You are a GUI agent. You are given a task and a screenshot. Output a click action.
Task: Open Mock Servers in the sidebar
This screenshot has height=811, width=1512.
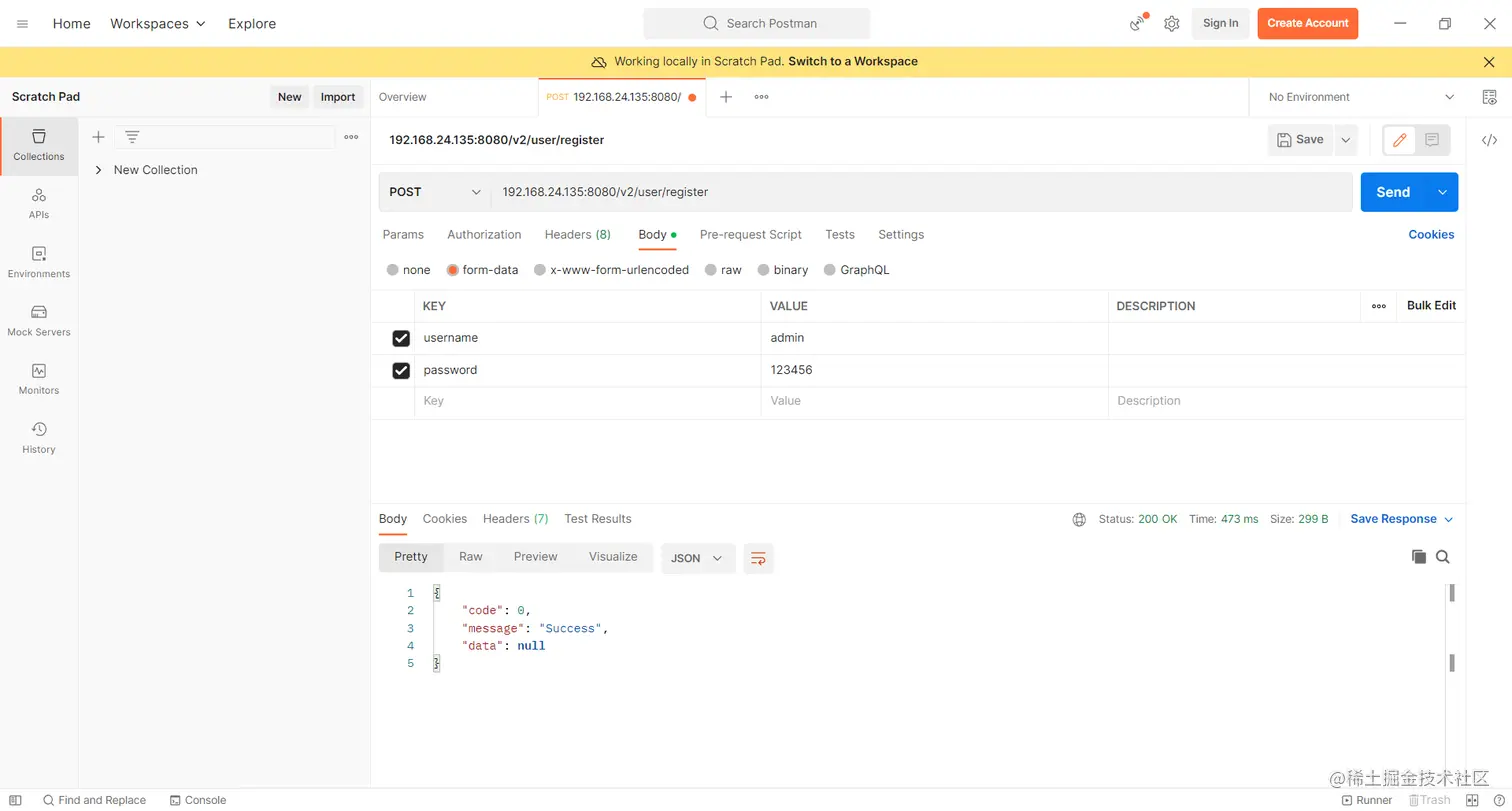pyautogui.click(x=39, y=321)
